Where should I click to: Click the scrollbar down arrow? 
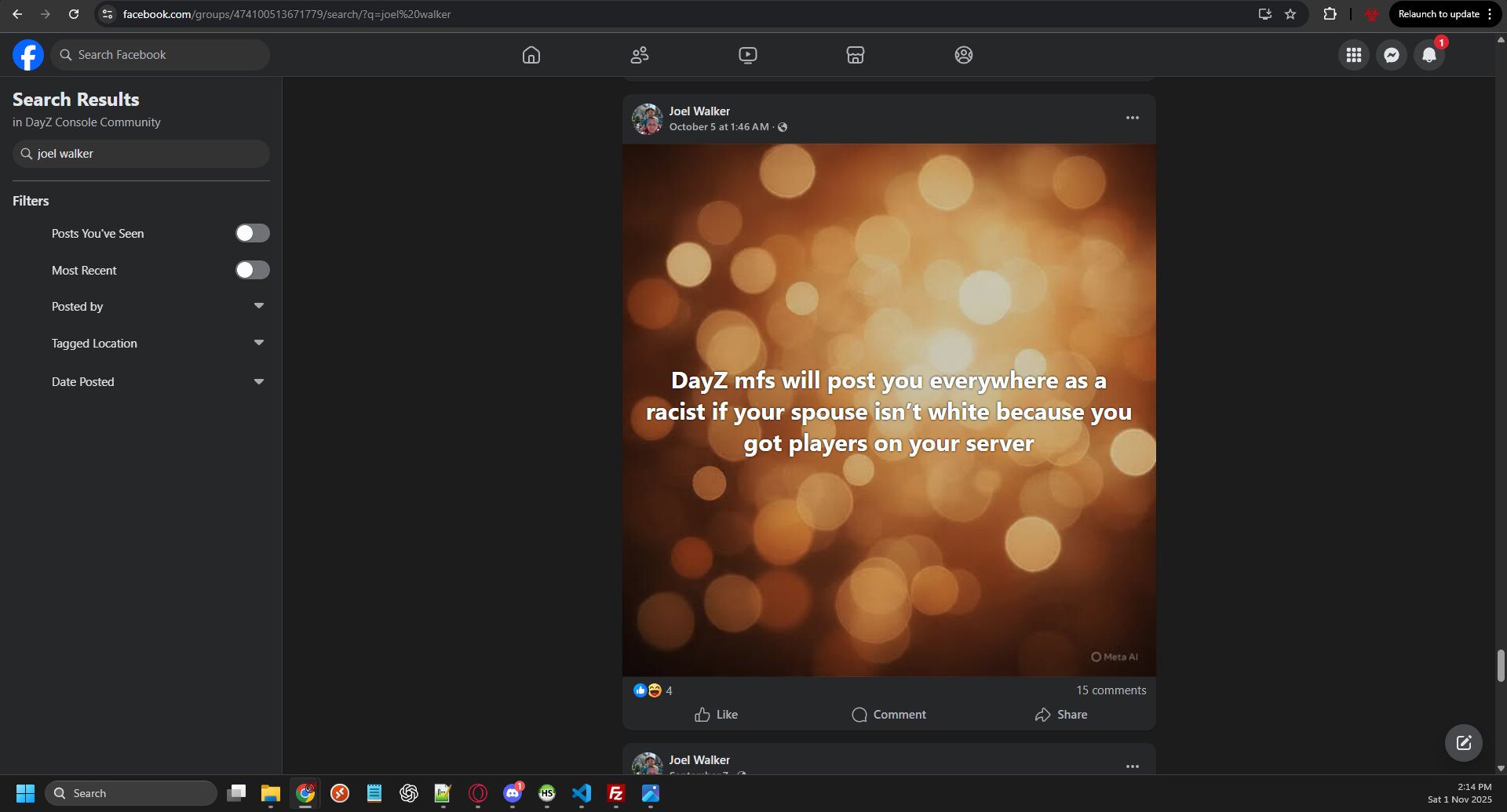coord(1501,769)
